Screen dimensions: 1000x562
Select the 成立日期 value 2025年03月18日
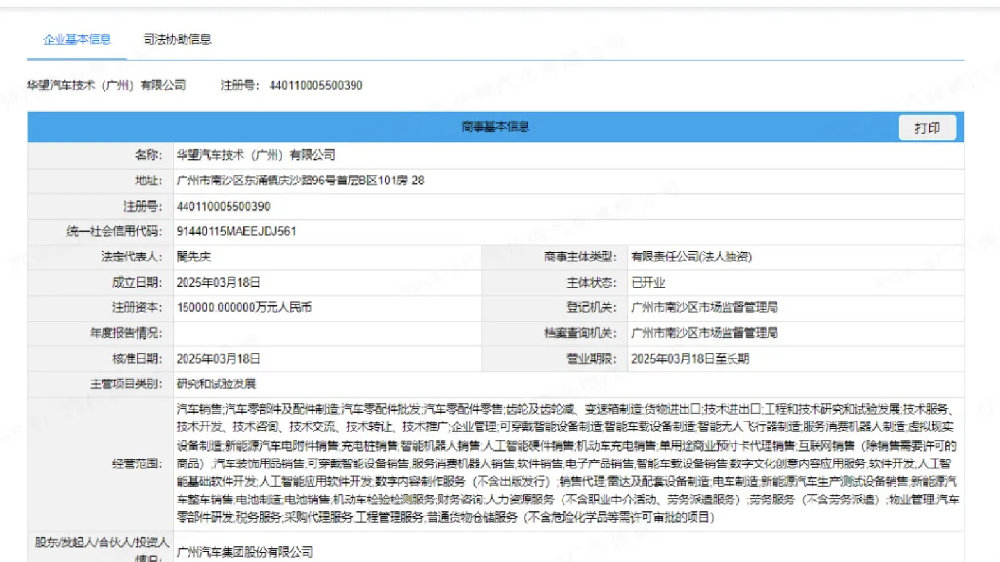(219, 282)
